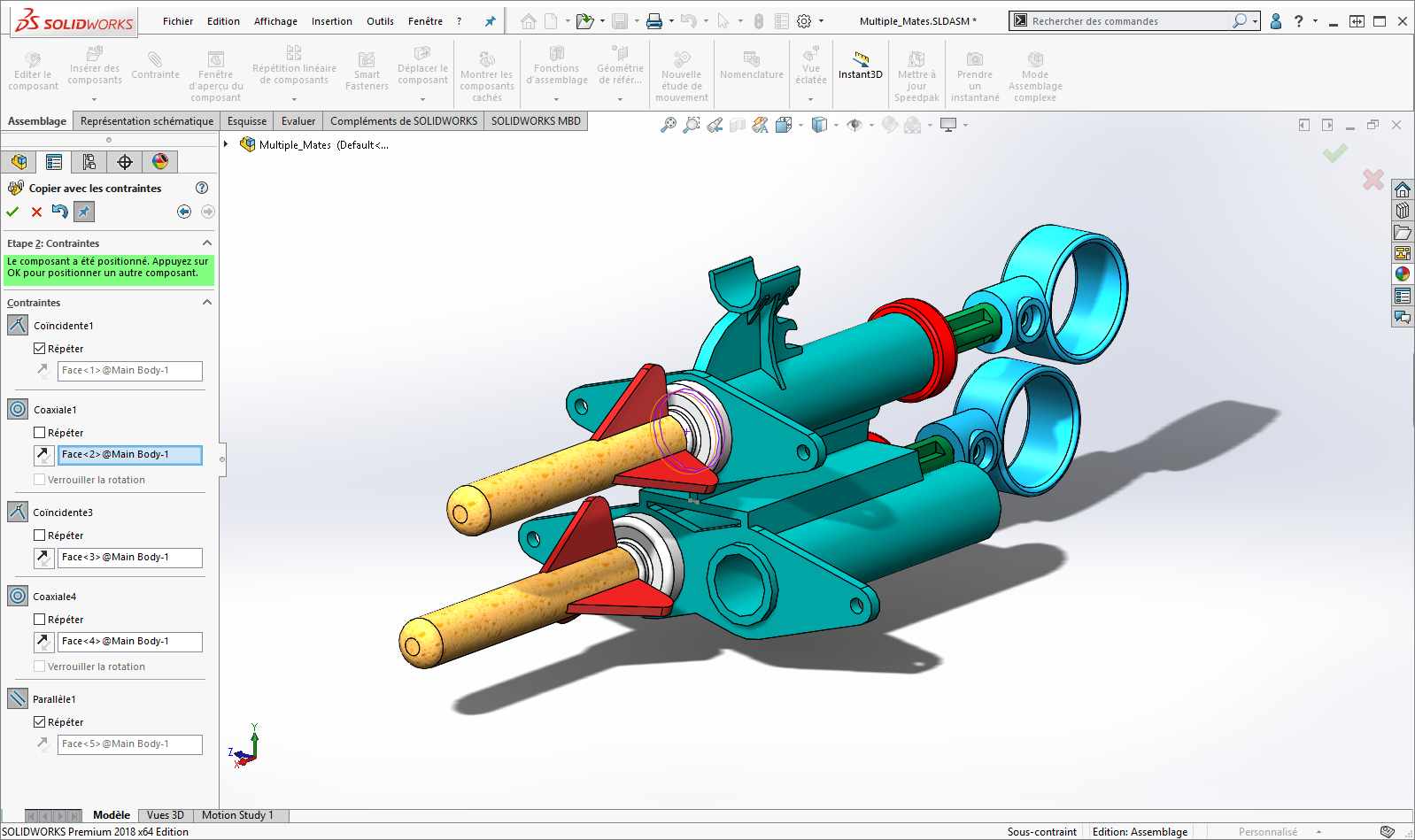Open help for Copier avec les contraintes
1415x840 pixels.
pos(202,188)
